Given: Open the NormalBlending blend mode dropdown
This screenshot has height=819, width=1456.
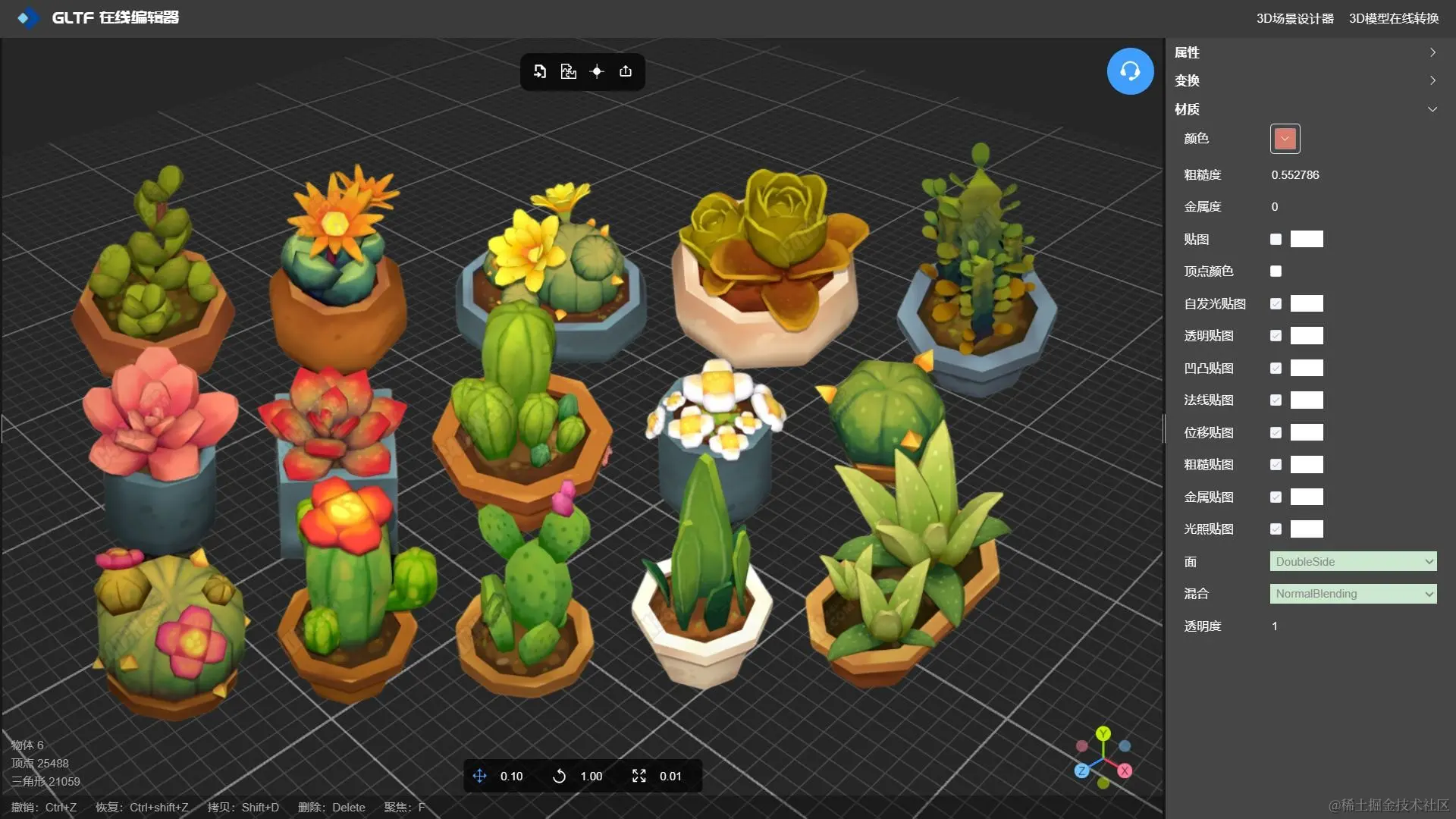Looking at the screenshot, I should [1353, 594].
